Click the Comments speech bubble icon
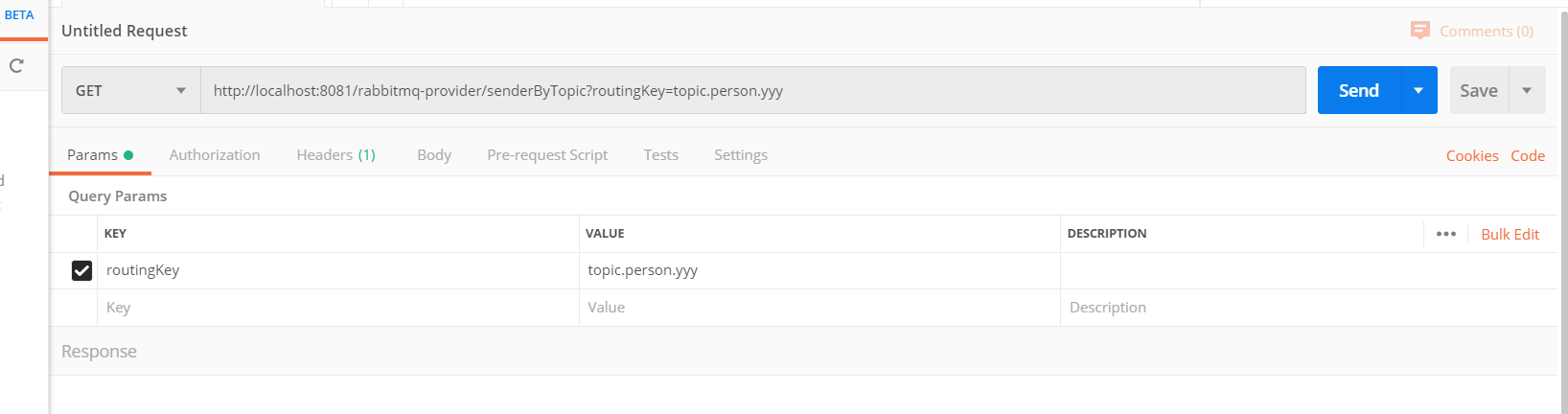 (x=1419, y=31)
